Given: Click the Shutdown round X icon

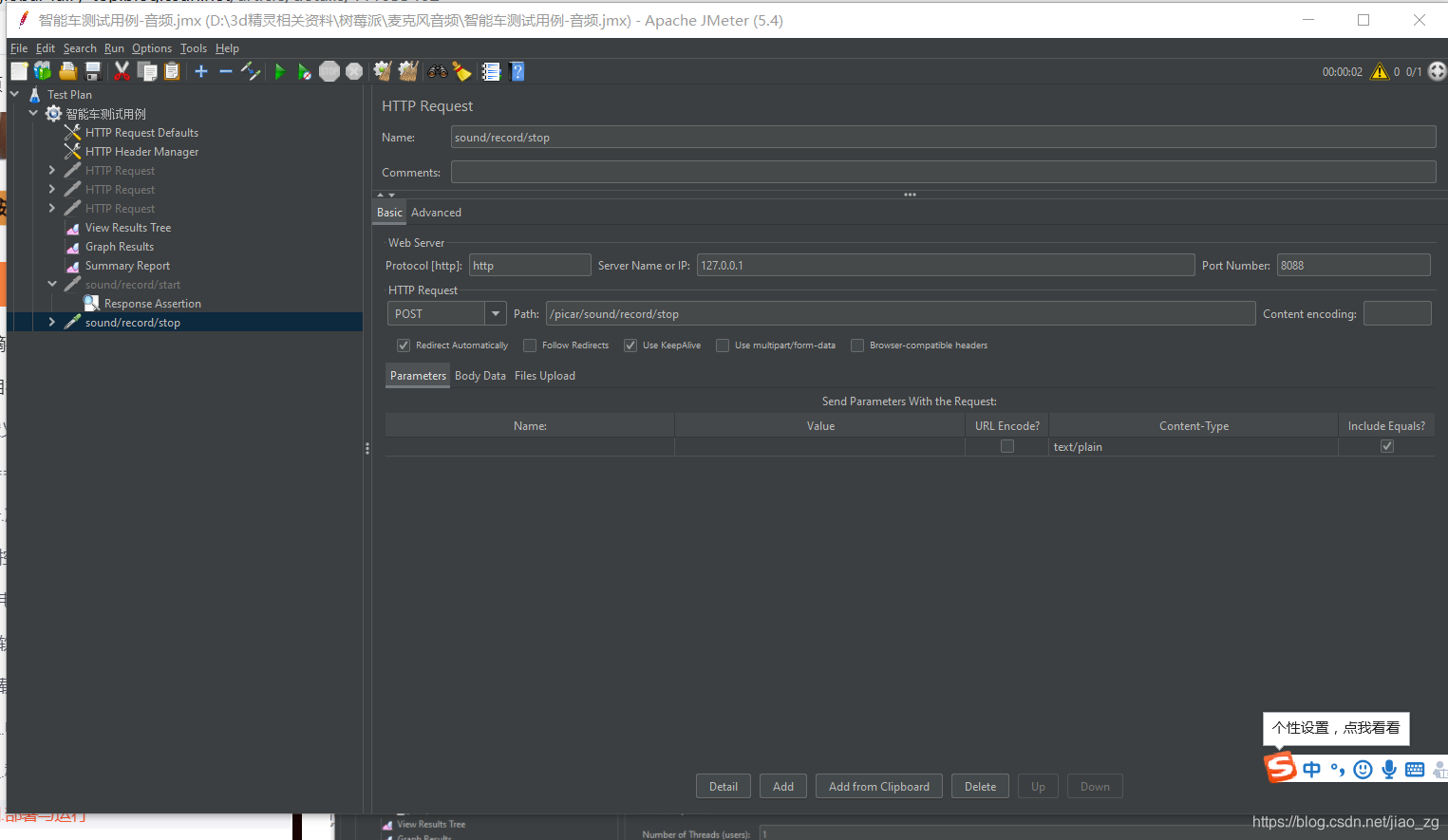Looking at the screenshot, I should (x=354, y=71).
